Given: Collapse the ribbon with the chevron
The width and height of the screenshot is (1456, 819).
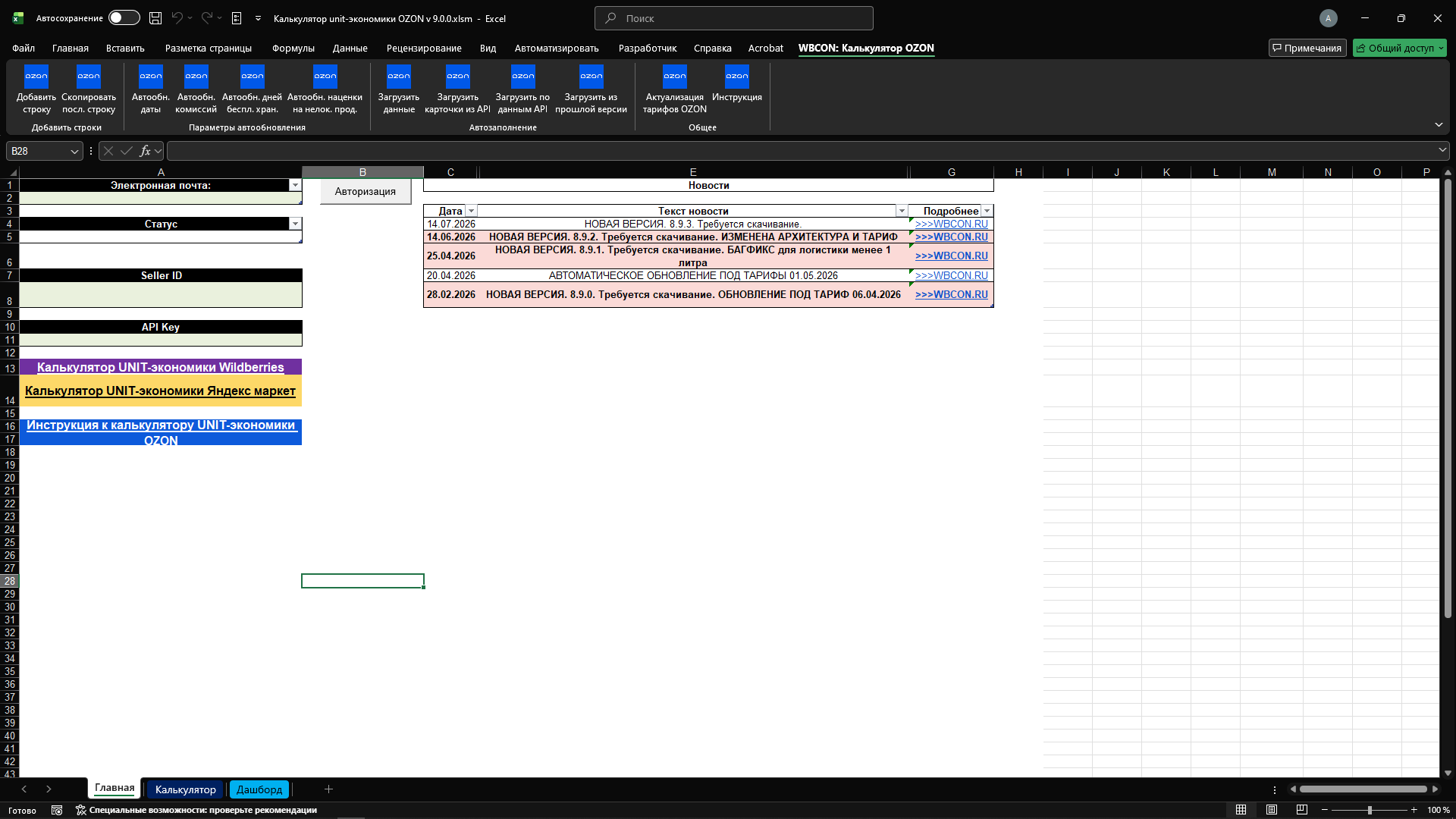Looking at the screenshot, I should [x=1439, y=124].
